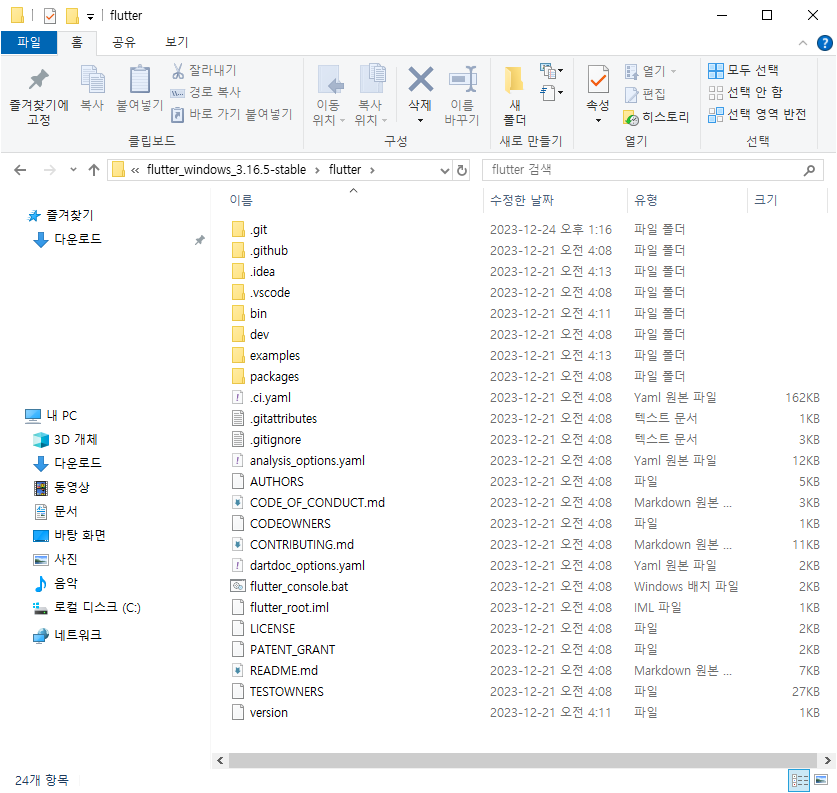Open Videos (동영상) in sidebar
The image size is (837, 793).
[61, 487]
